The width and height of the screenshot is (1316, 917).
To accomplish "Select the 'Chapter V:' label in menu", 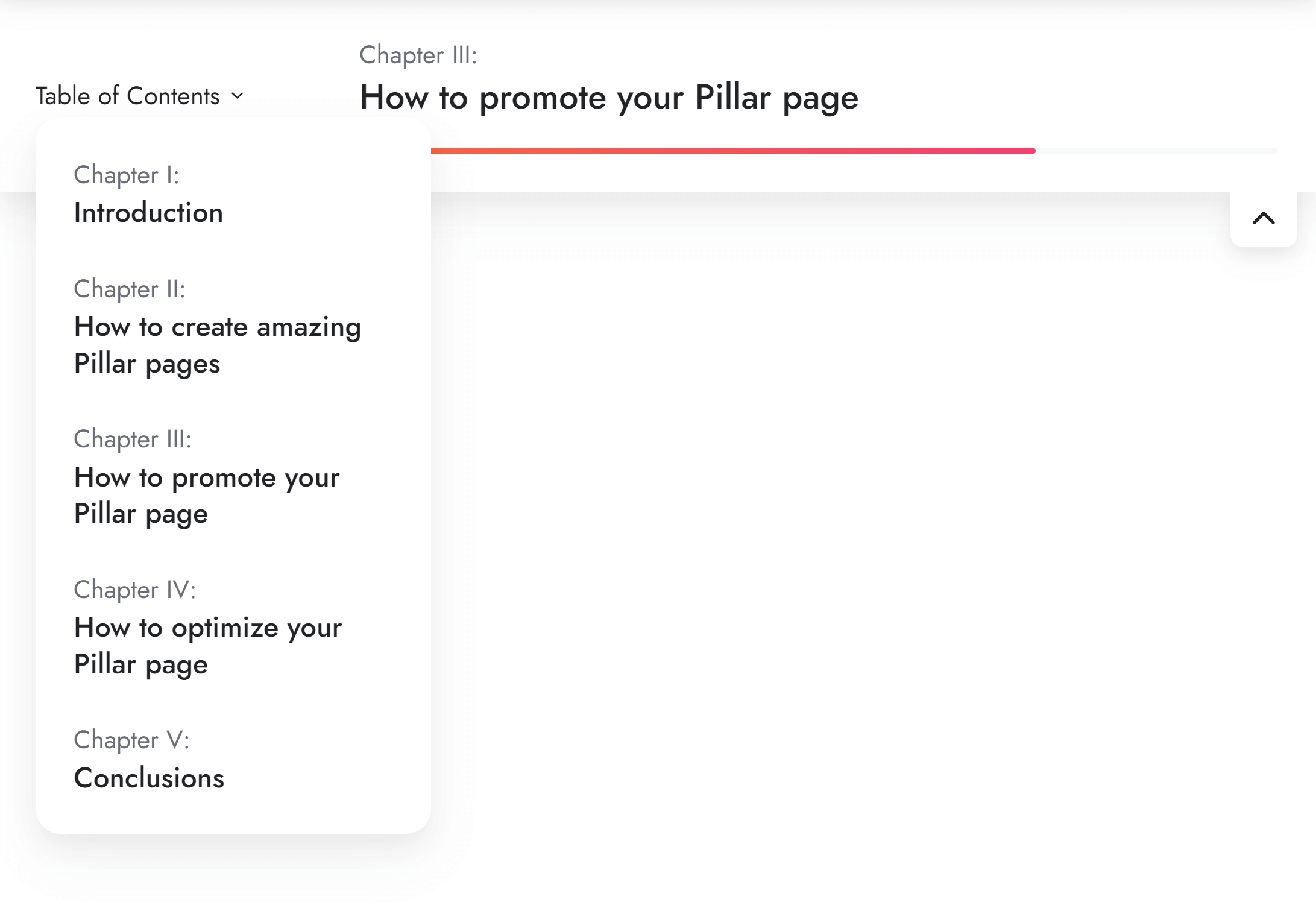I will pyautogui.click(x=131, y=740).
